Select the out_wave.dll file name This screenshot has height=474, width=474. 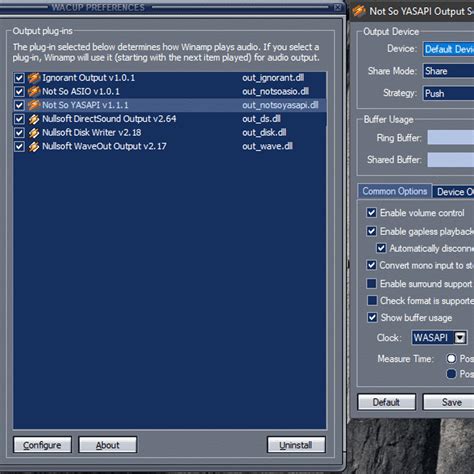click(267, 146)
